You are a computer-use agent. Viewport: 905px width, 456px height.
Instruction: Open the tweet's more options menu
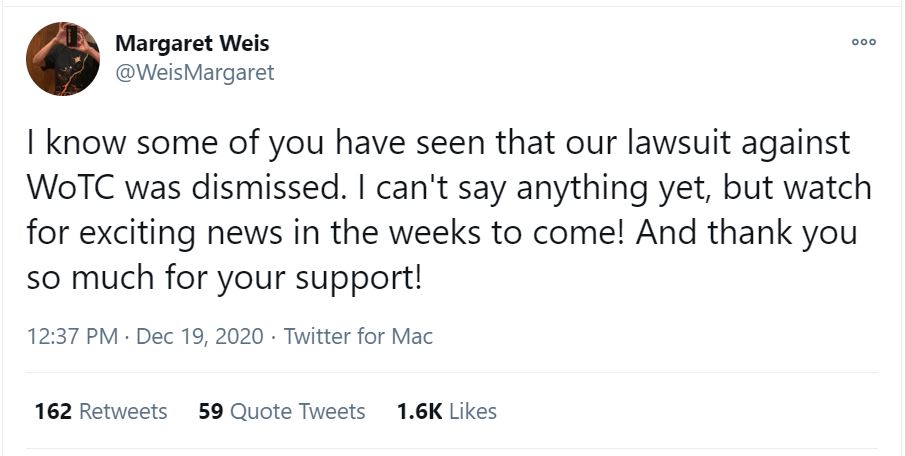(863, 43)
